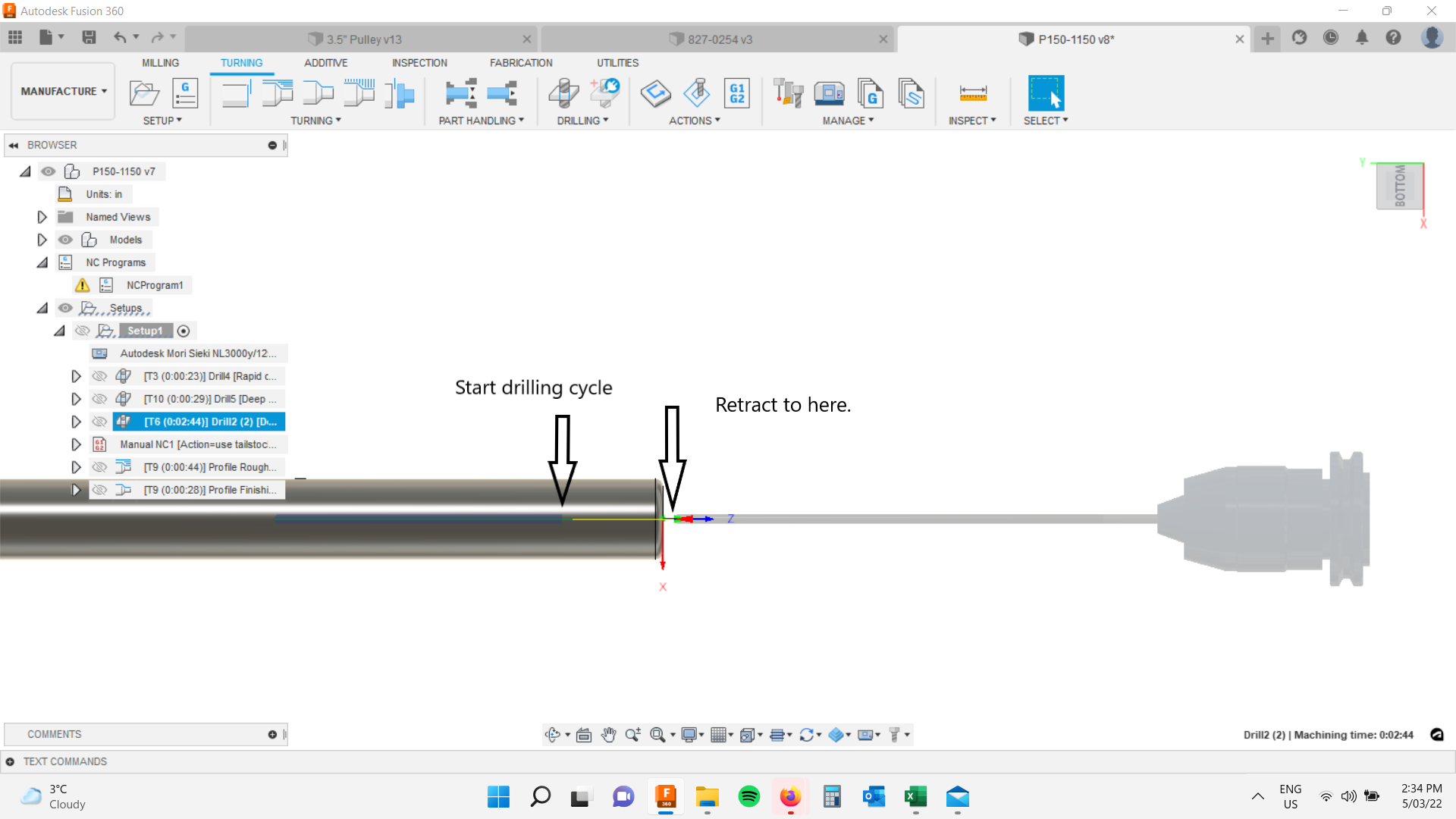Toggle visibility of the Models folder
Screen dimensions: 1456x819
tap(65, 240)
